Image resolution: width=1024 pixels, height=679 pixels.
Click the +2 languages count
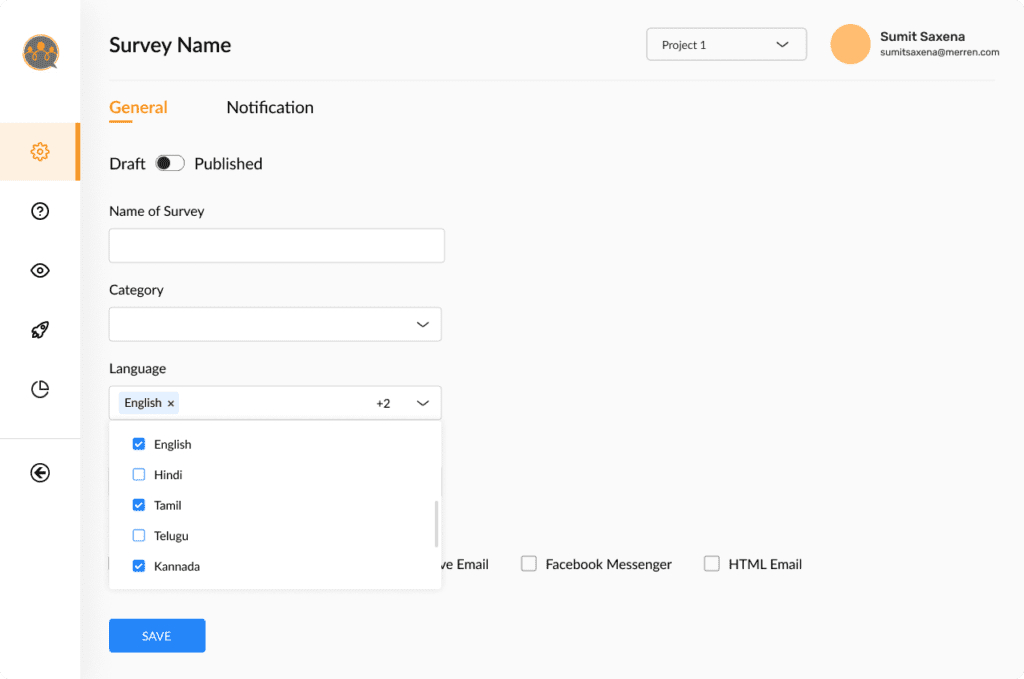pyautogui.click(x=383, y=403)
